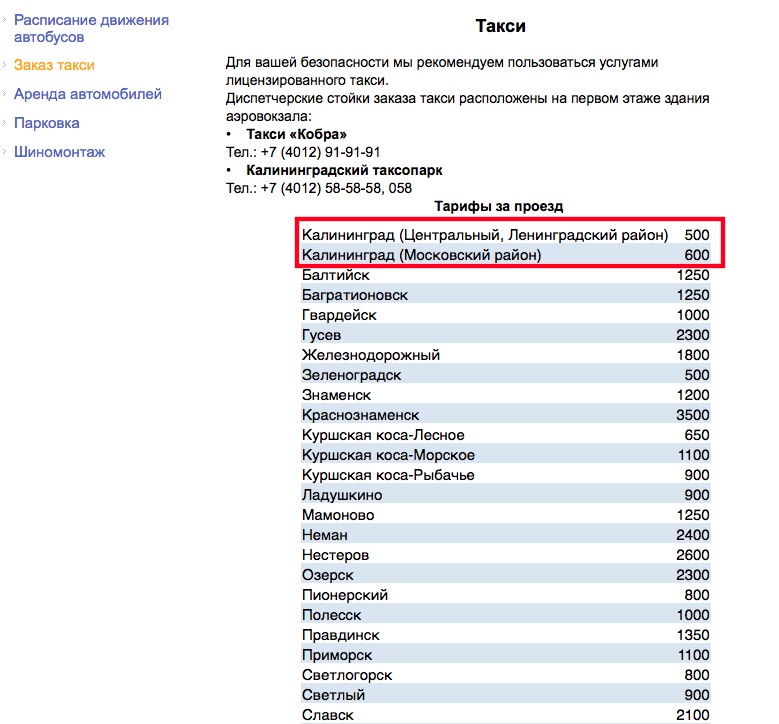Open the Аренда автомобилей page
779x724 pixels.
88,94
